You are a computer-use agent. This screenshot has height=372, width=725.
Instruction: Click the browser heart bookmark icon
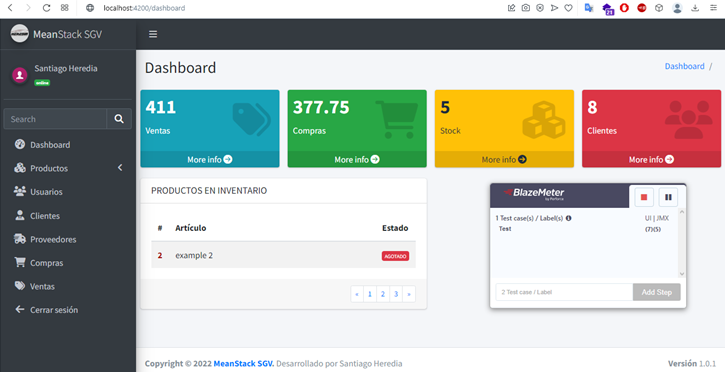tap(569, 8)
